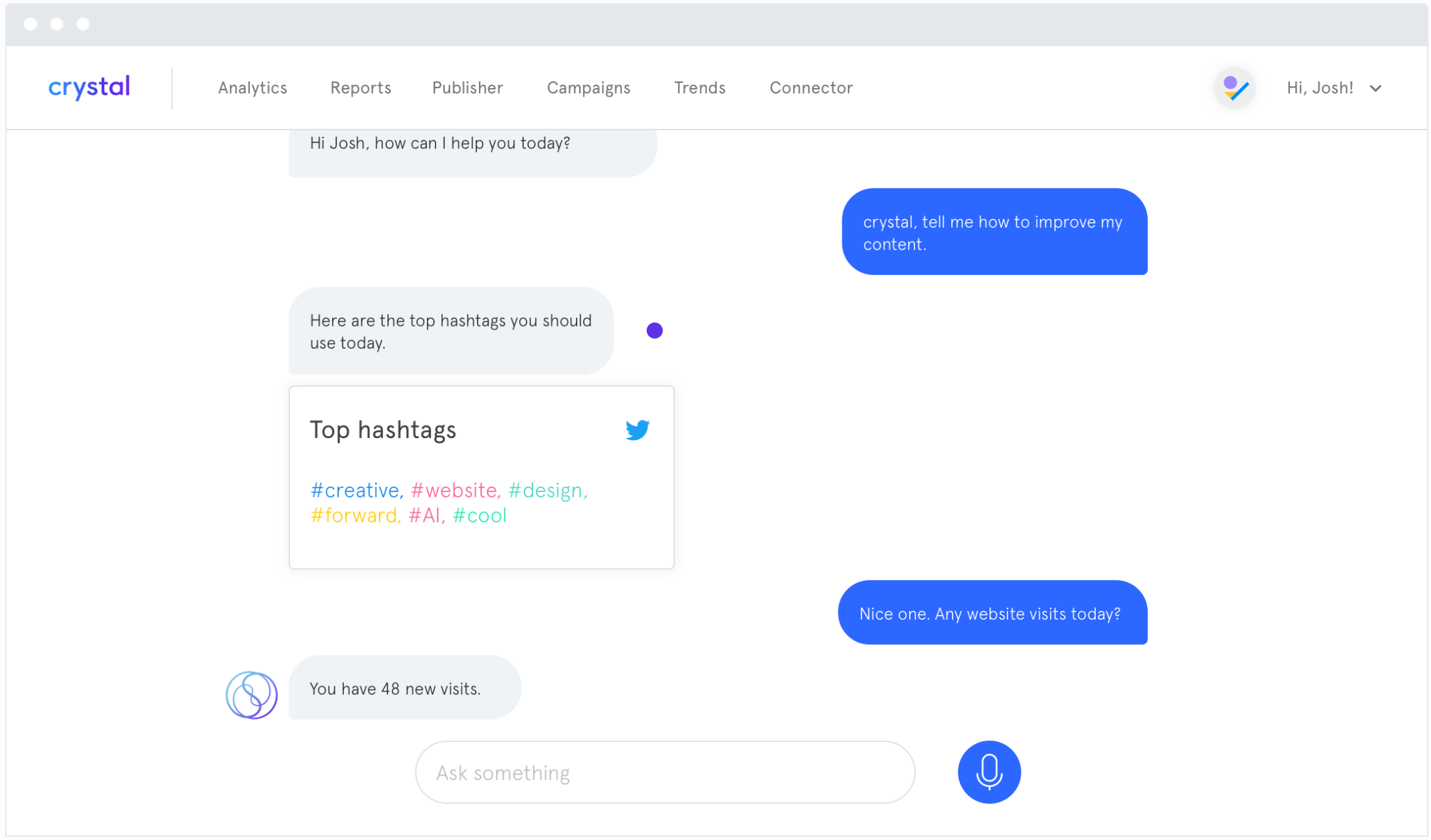The image size is (1431, 840).
Task: Focus the Ask something input field
Action: tap(664, 773)
